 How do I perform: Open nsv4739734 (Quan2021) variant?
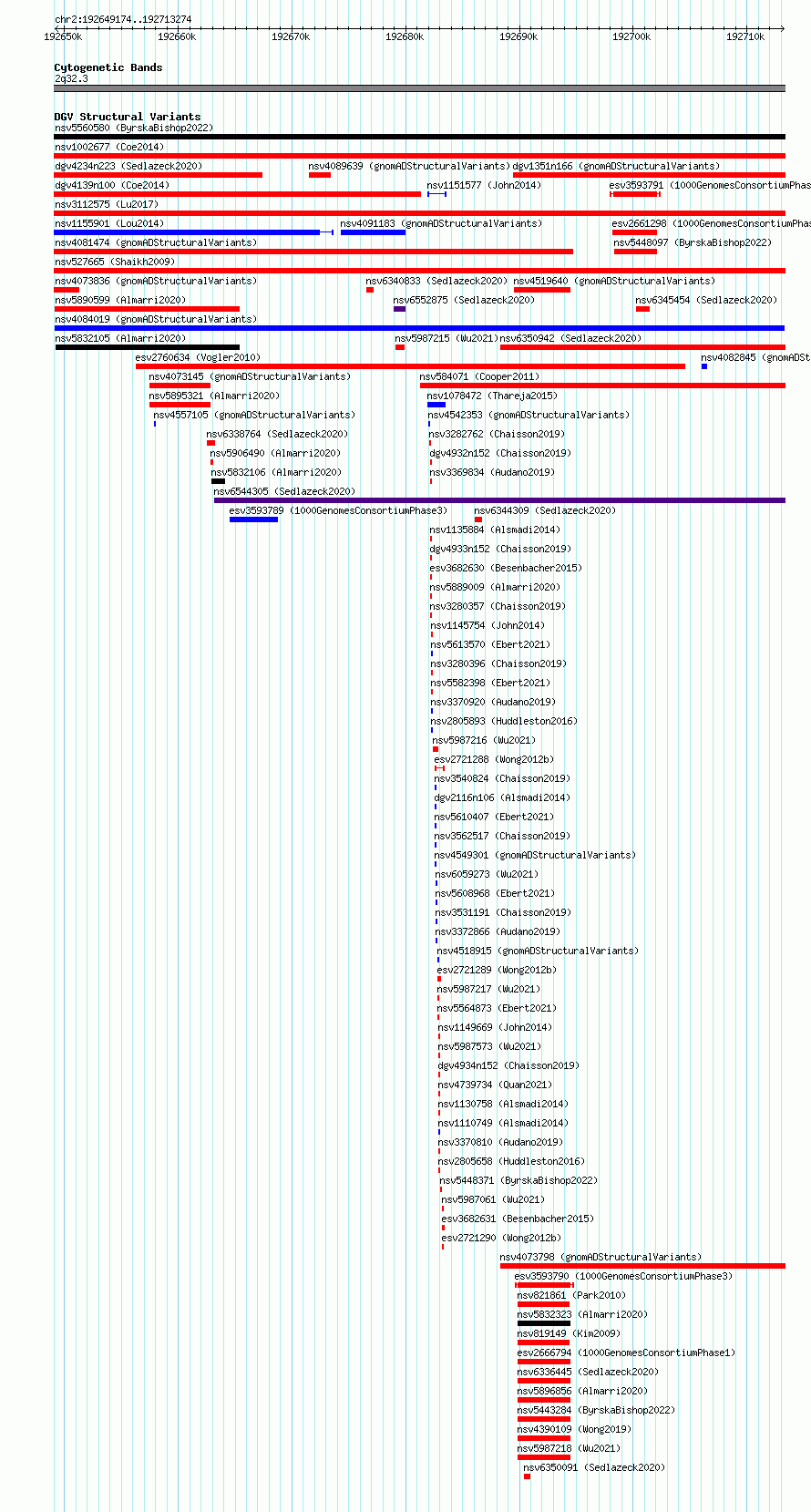coord(495,1085)
